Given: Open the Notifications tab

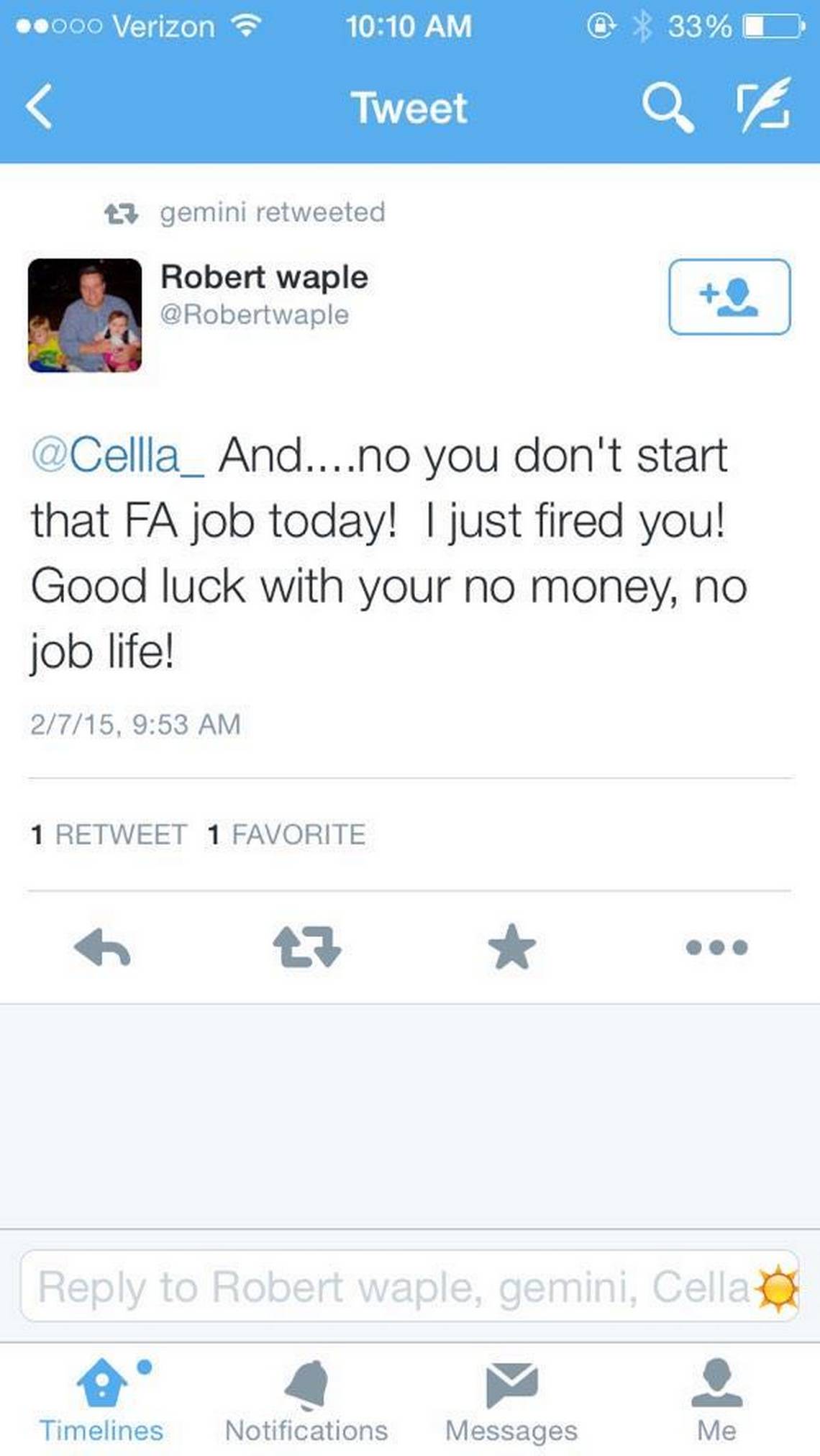Looking at the screenshot, I should coord(306,1400).
